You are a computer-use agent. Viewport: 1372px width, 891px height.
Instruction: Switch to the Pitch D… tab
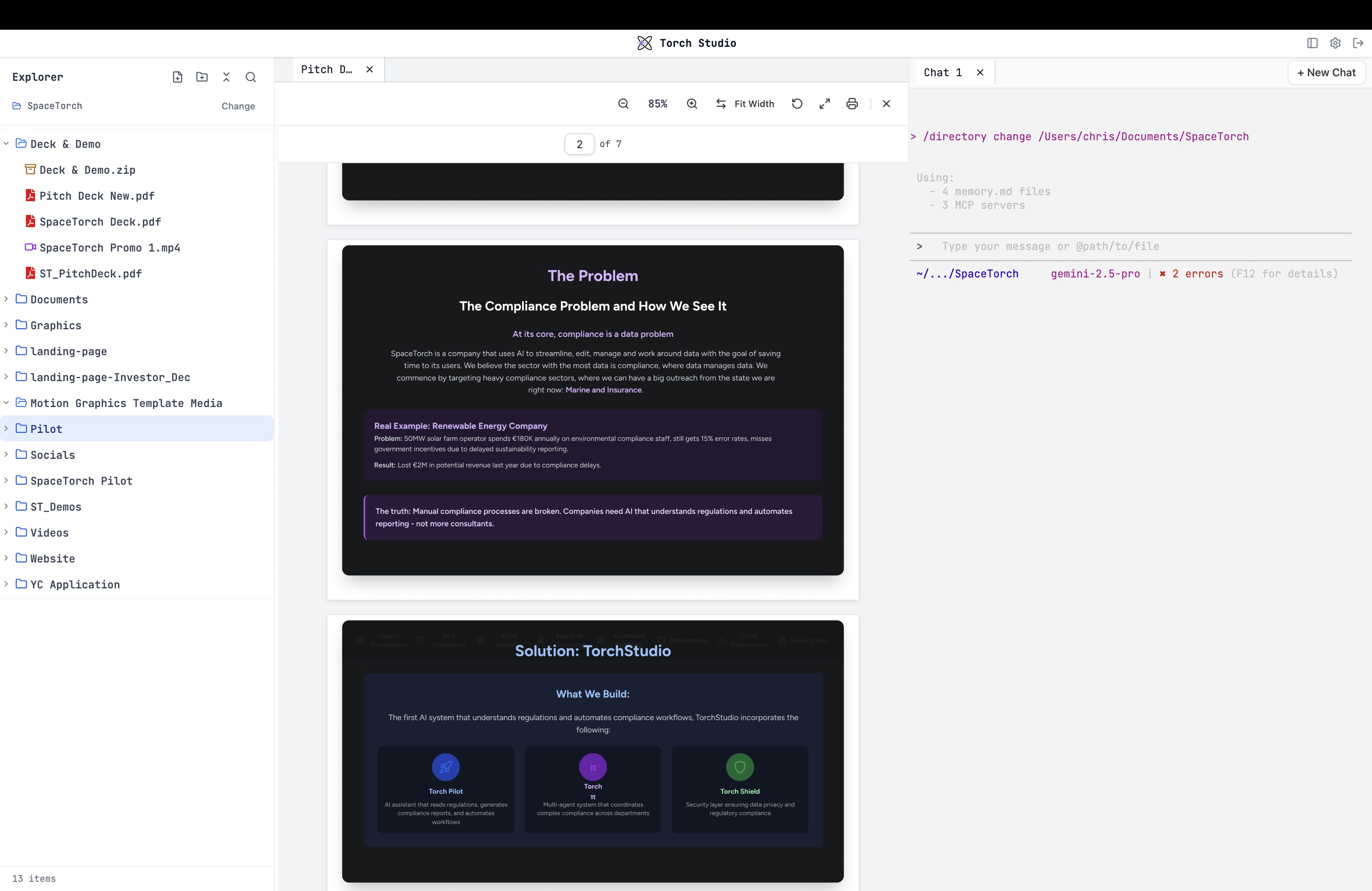coord(326,69)
